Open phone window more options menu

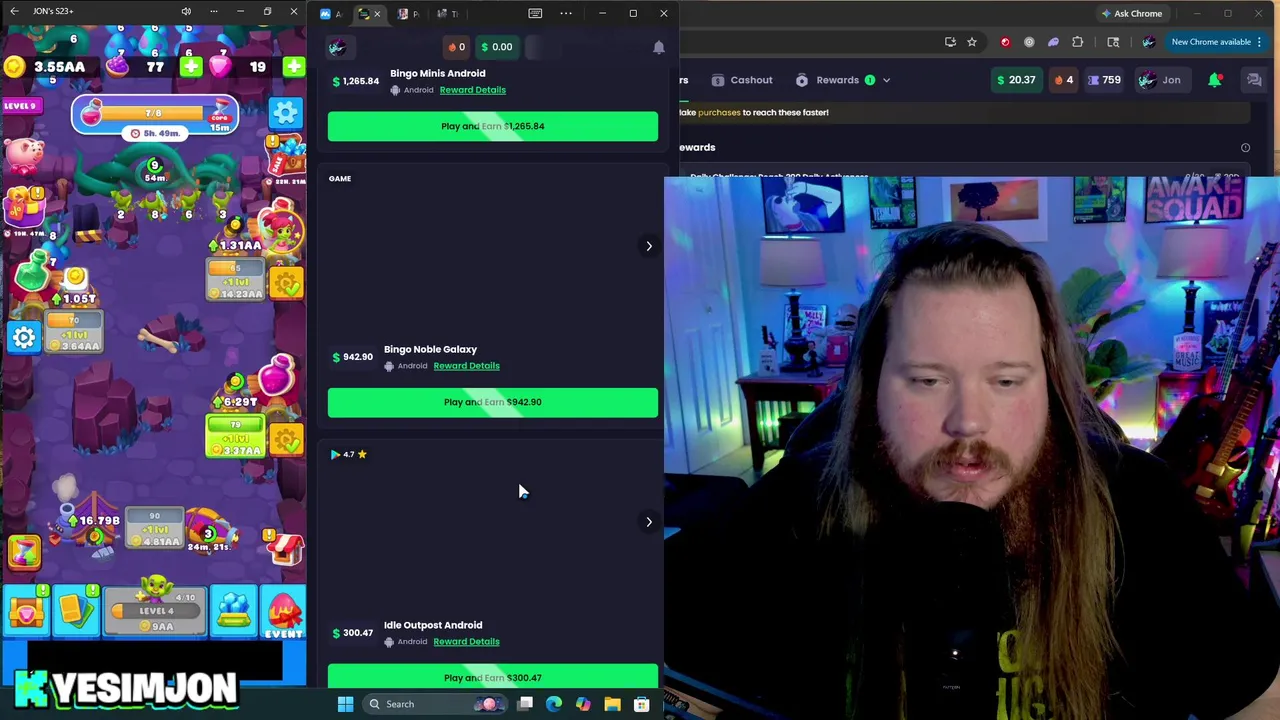(213, 11)
